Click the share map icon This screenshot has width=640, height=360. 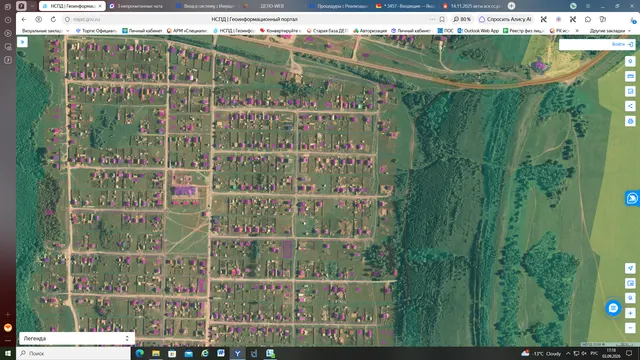tap(630, 106)
